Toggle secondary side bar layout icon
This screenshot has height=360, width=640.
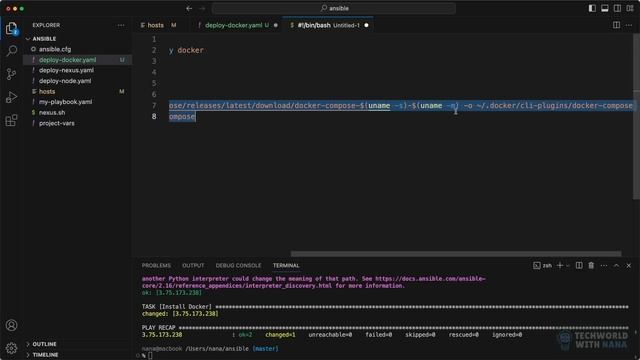[x=617, y=8]
